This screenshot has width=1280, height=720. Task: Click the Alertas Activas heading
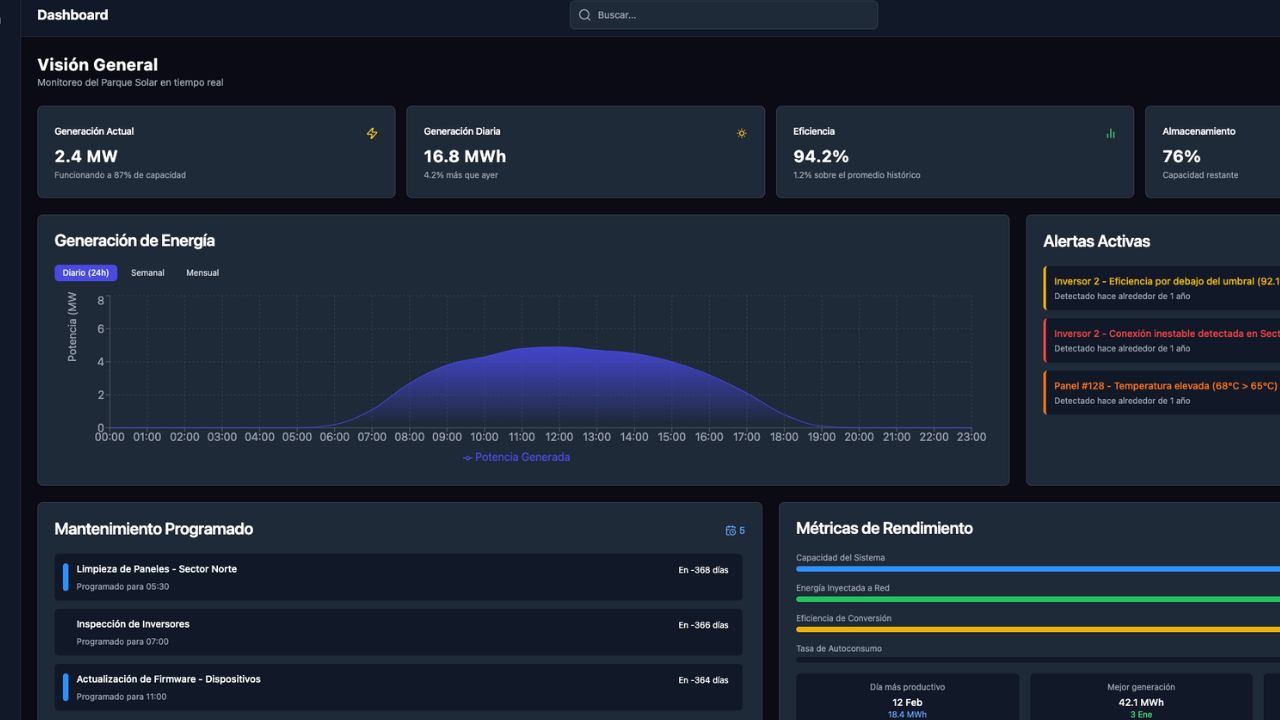pos(1096,241)
